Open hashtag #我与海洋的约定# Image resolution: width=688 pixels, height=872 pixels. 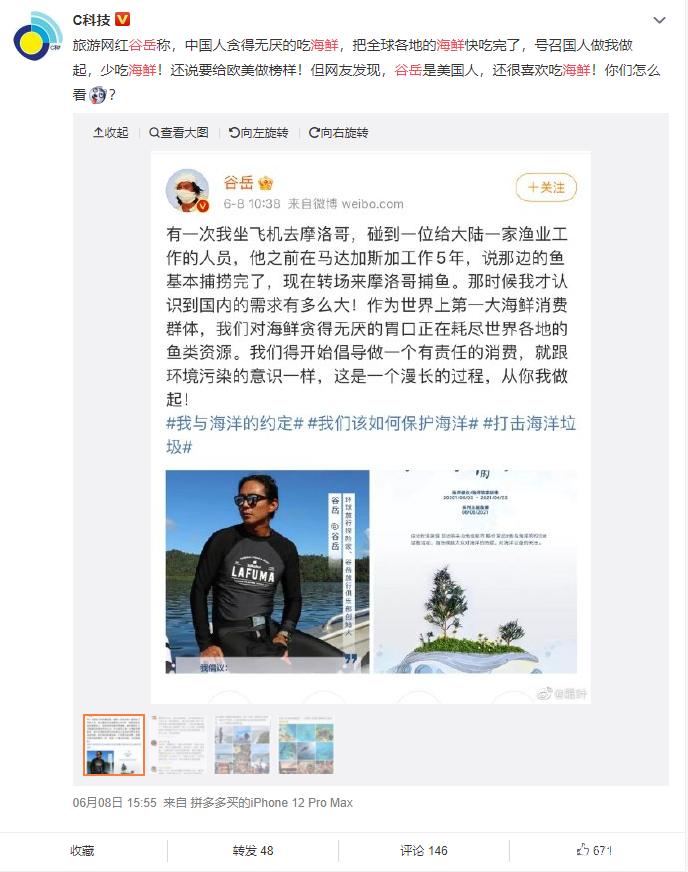pyautogui.click(x=235, y=423)
